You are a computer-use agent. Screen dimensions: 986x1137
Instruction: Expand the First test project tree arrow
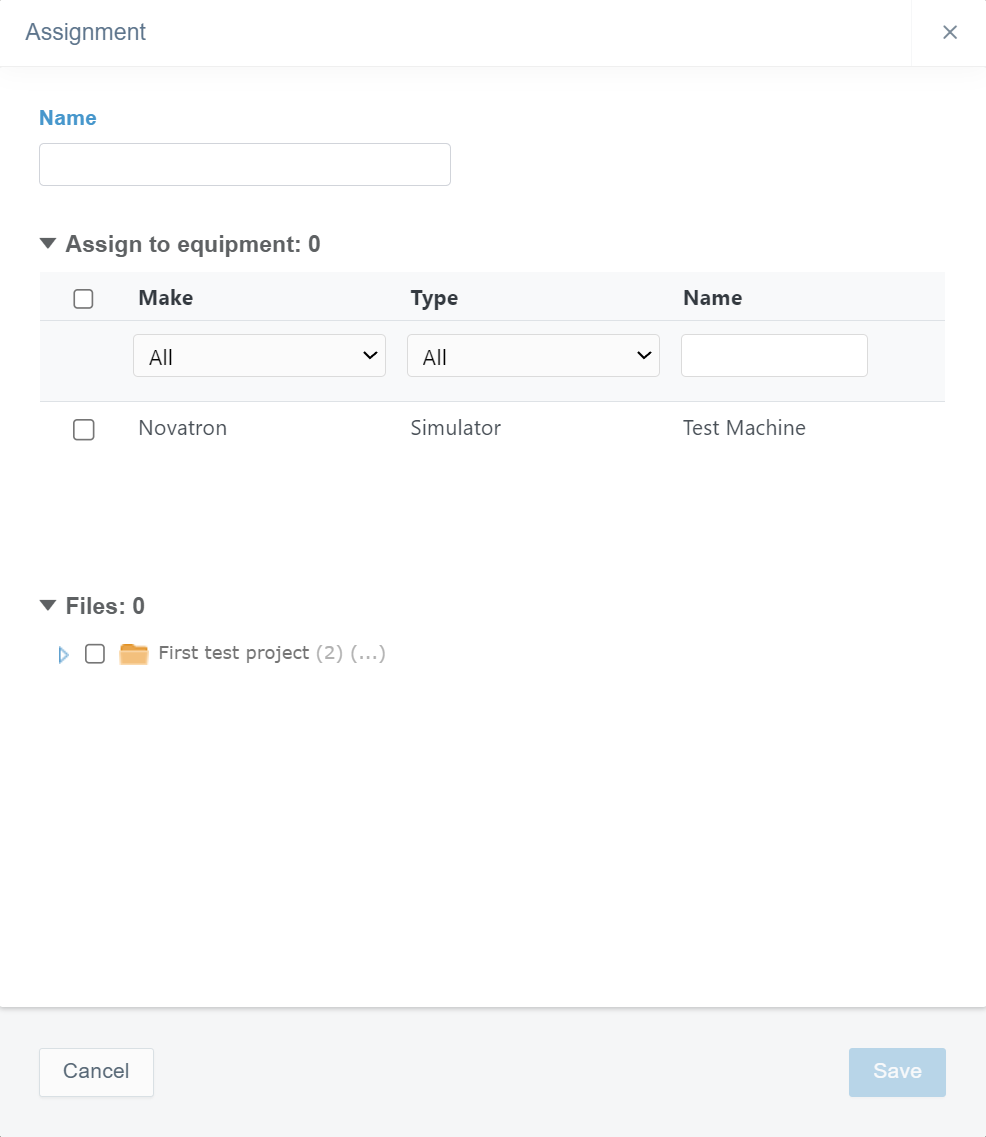(x=64, y=655)
